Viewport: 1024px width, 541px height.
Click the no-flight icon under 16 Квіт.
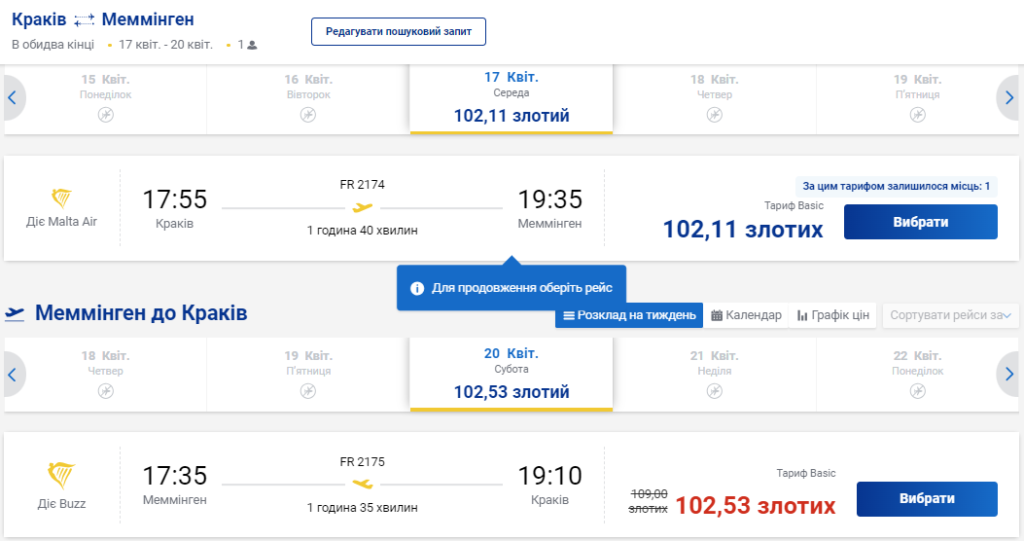click(308, 115)
